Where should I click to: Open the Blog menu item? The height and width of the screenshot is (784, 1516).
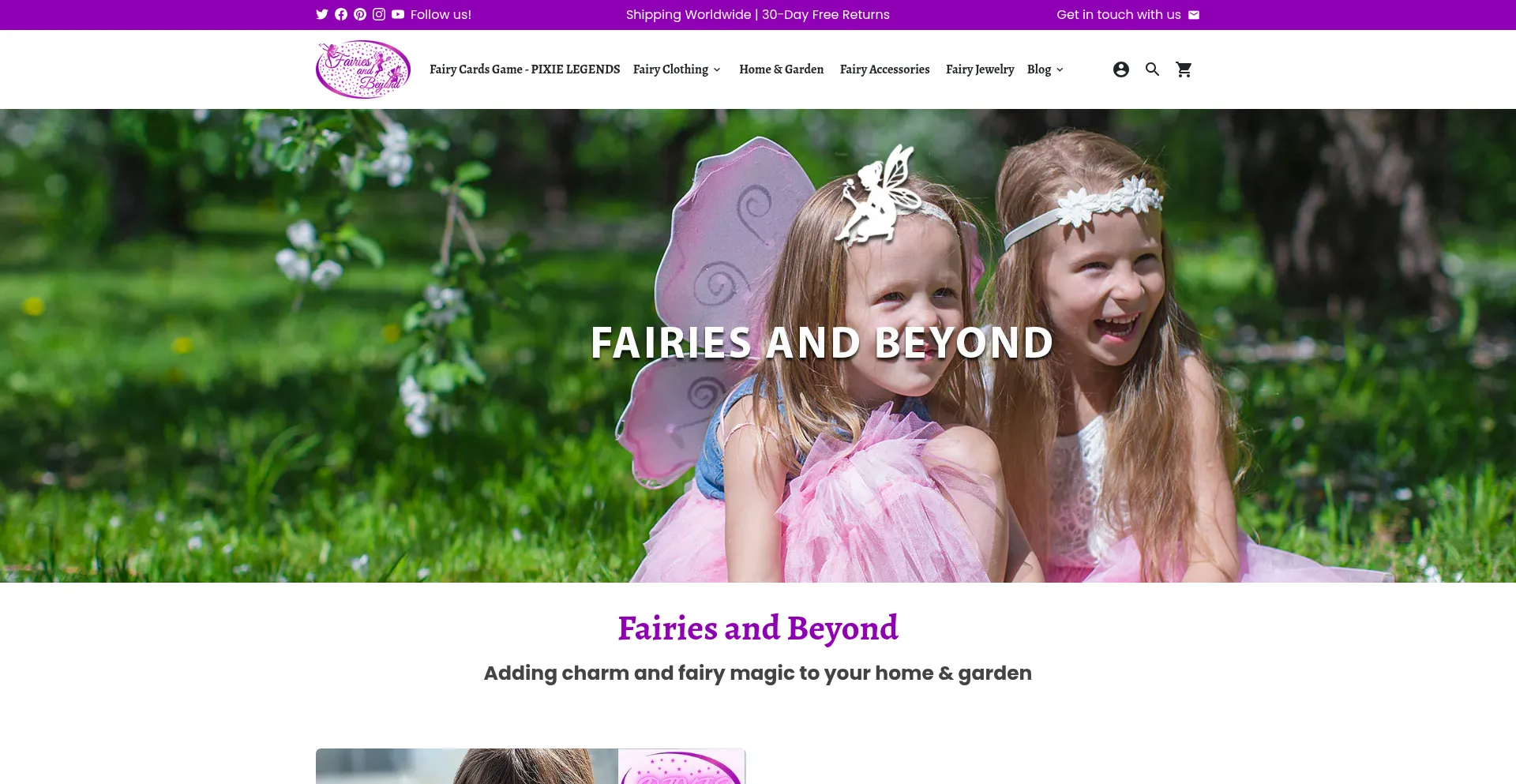1039,69
